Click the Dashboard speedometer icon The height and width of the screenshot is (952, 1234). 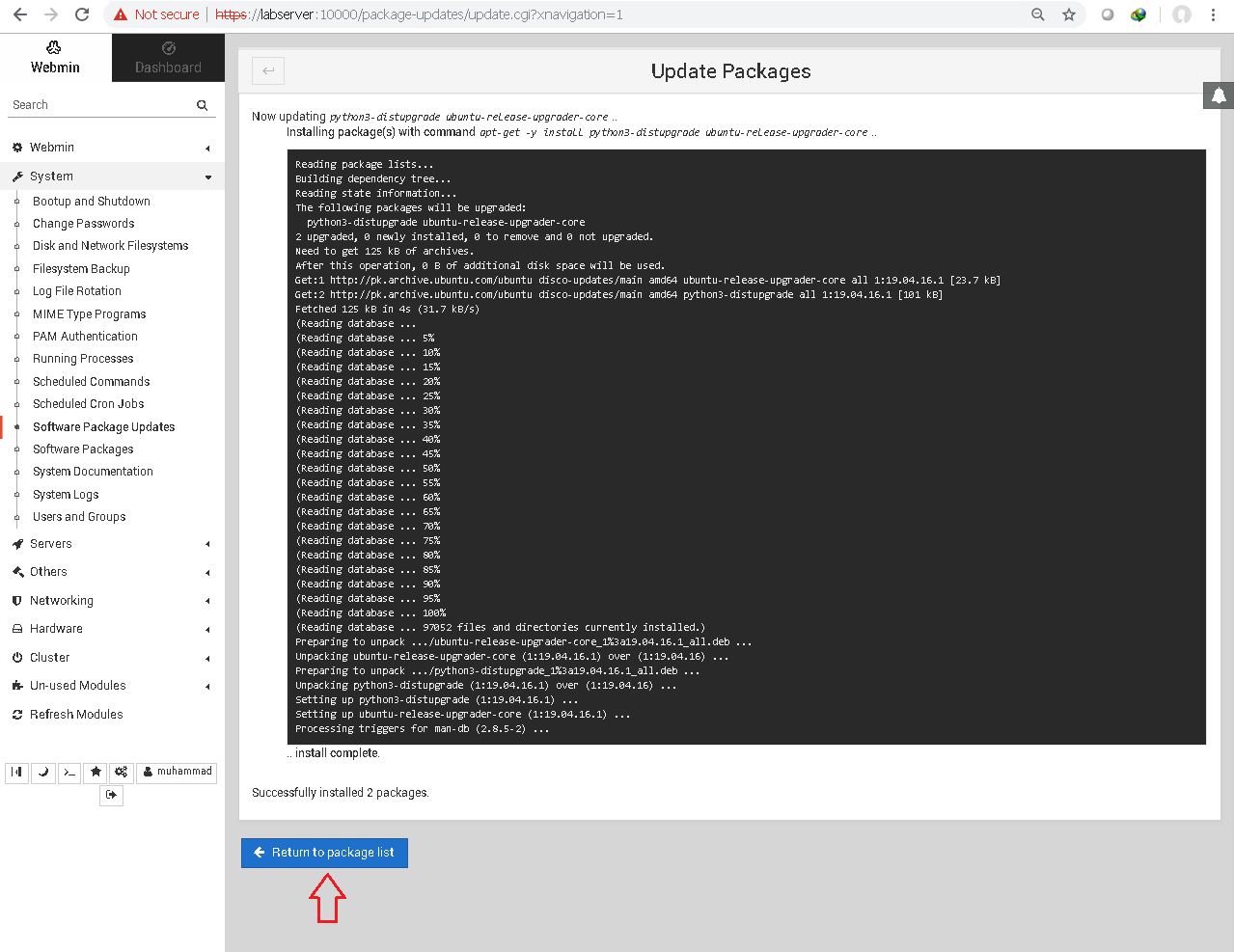click(169, 47)
